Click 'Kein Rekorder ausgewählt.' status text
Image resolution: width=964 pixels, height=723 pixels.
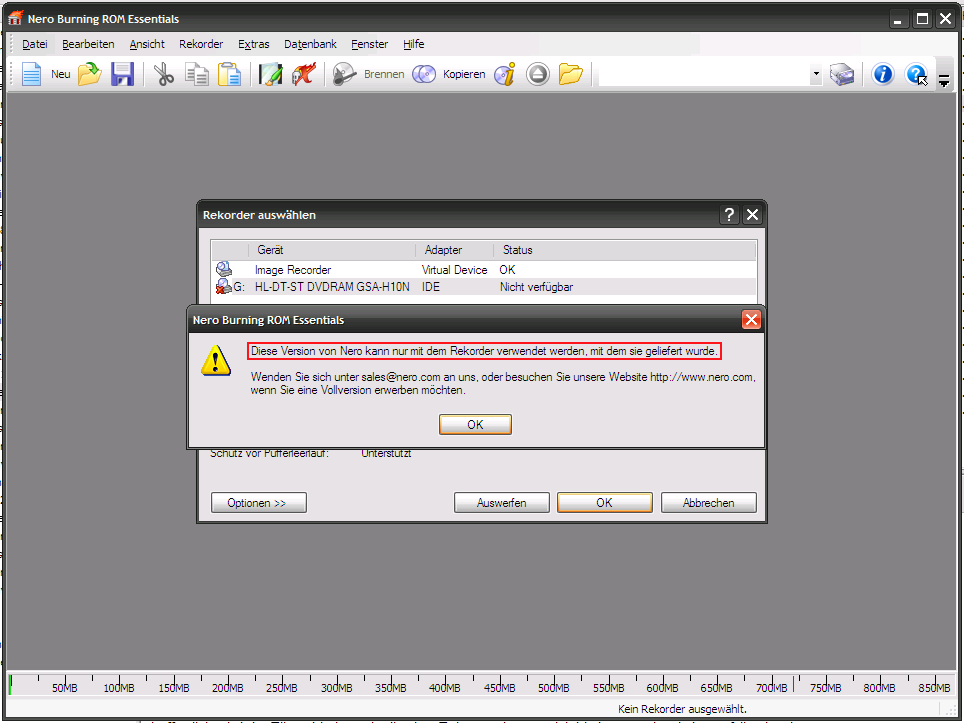682,709
